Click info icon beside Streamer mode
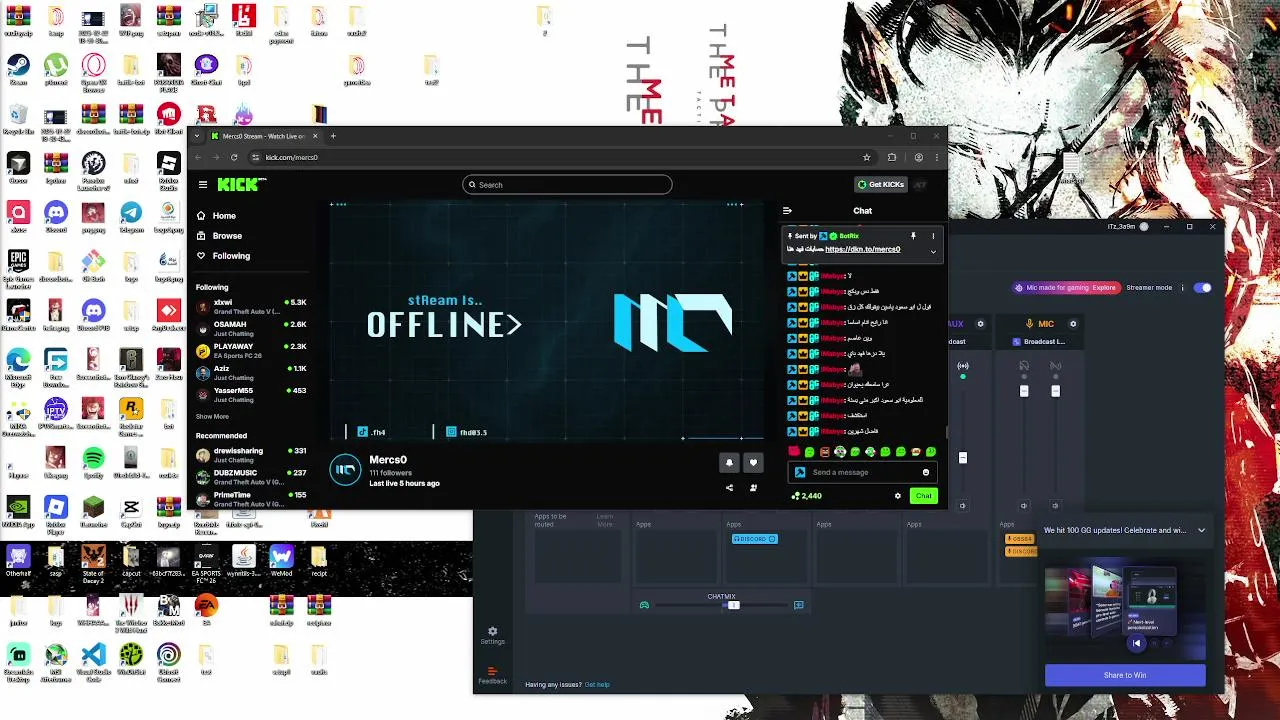This screenshot has width=1280, height=720. (1182, 288)
